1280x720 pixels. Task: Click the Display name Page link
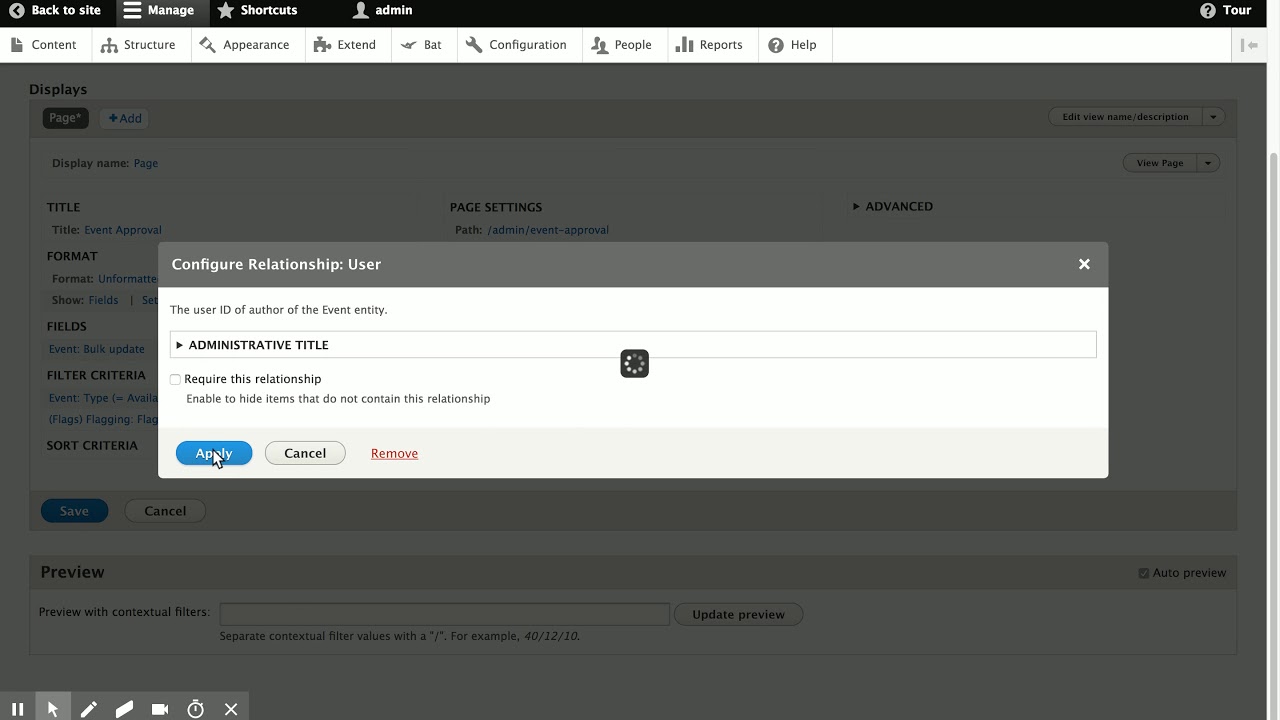point(146,163)
